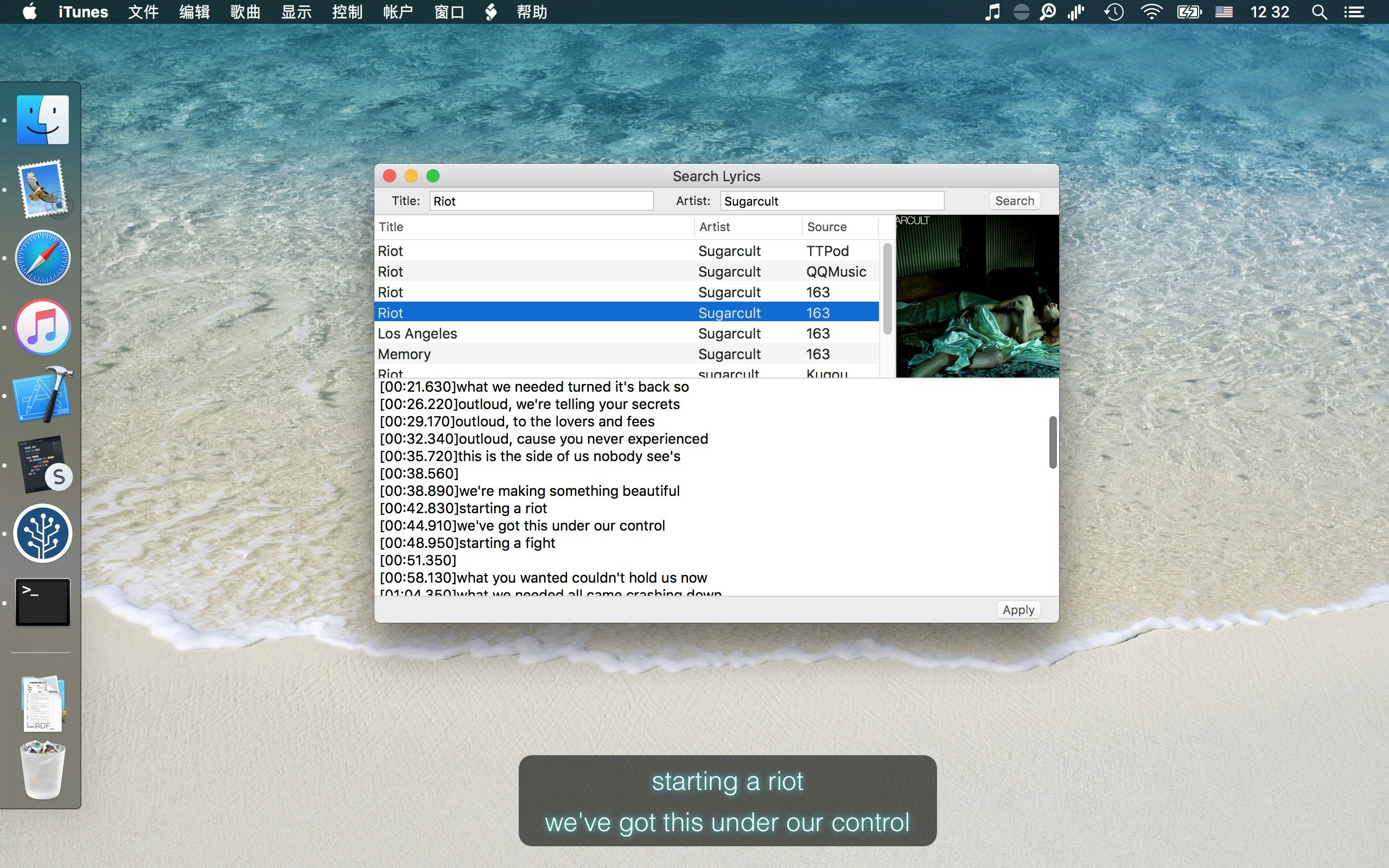Open the 歌曲 menu
Viewport: 1389px width, 868px height.
(245, 12)
